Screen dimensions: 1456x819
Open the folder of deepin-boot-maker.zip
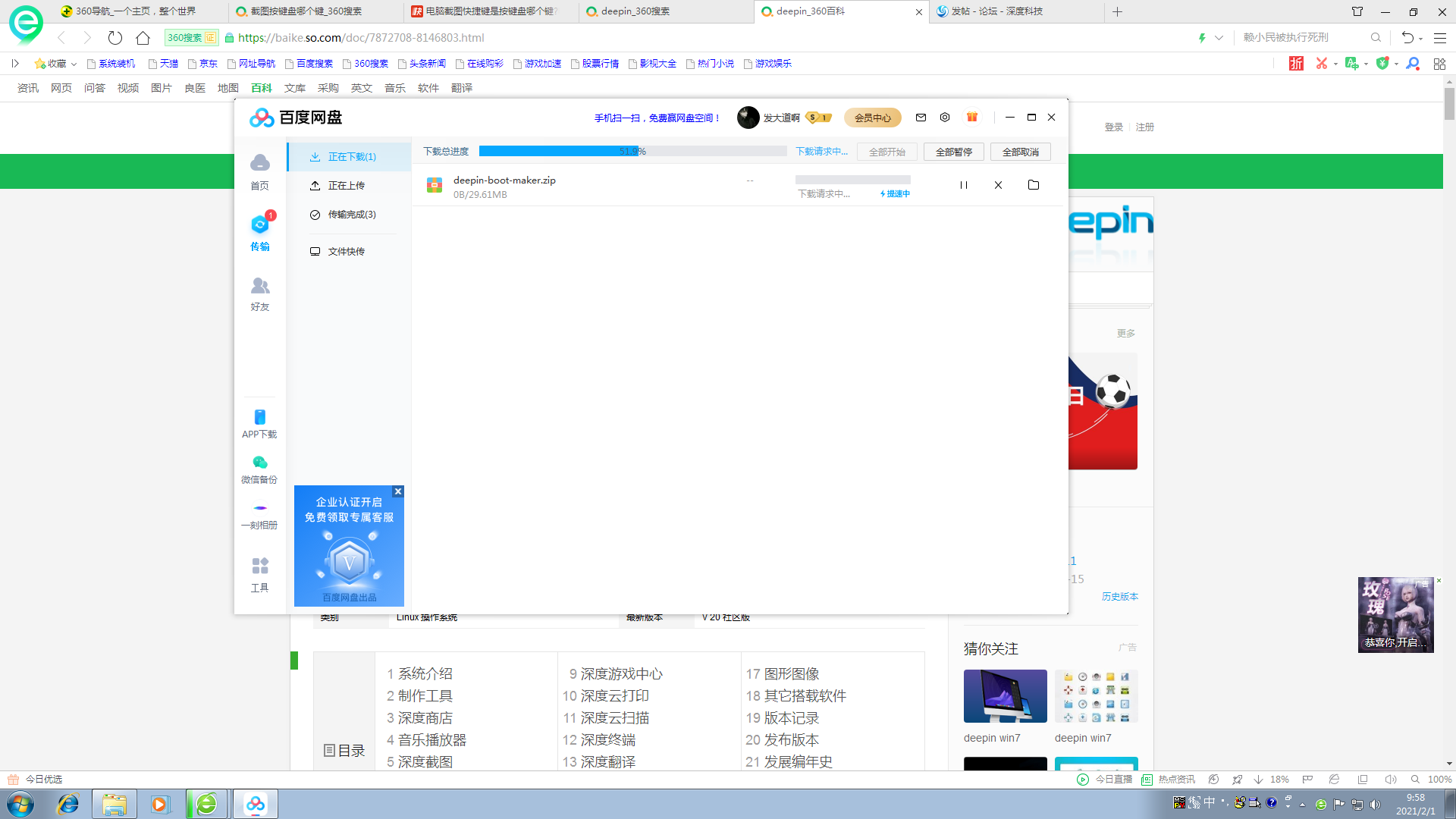(1034, 185)
